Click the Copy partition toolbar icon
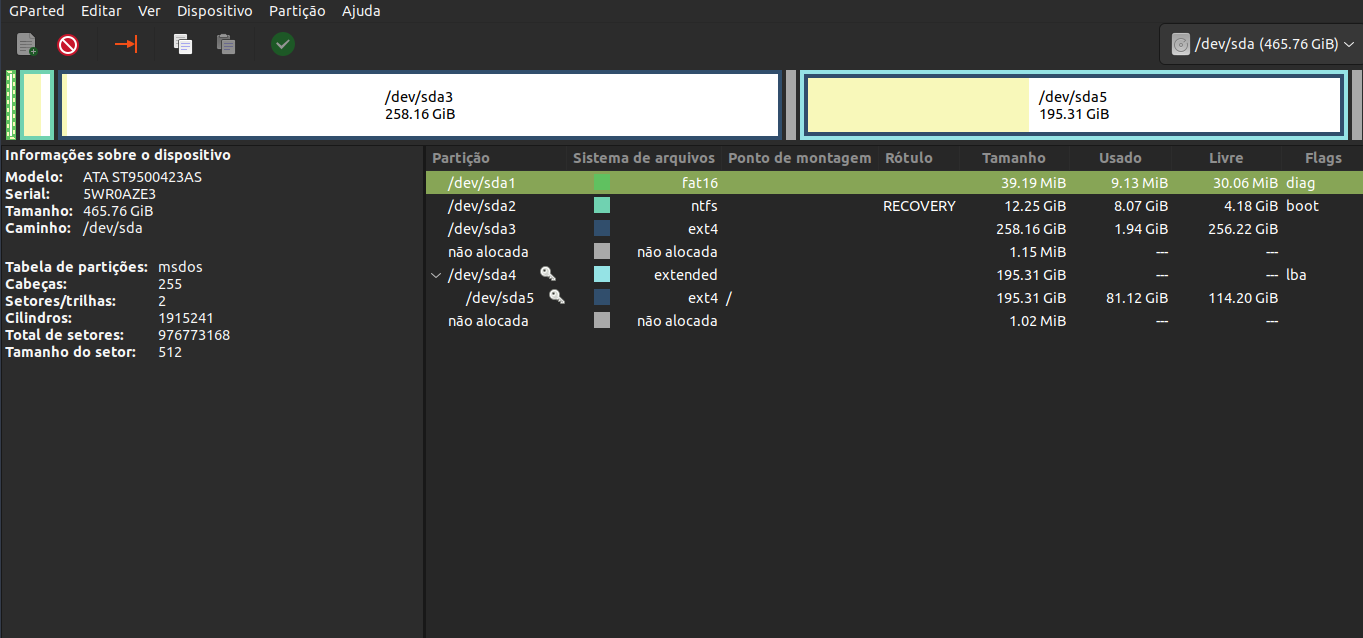The image size is (1363, 638). click(182, 44)
